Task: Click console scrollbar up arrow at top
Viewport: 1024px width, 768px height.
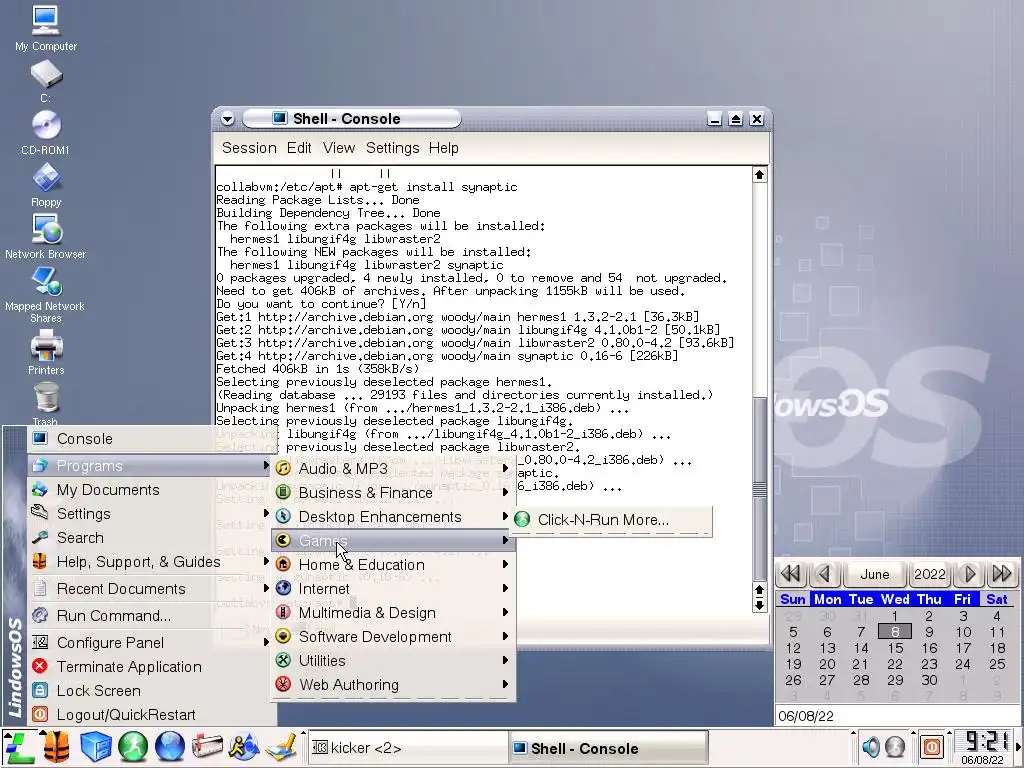Action: click(759, 174)
